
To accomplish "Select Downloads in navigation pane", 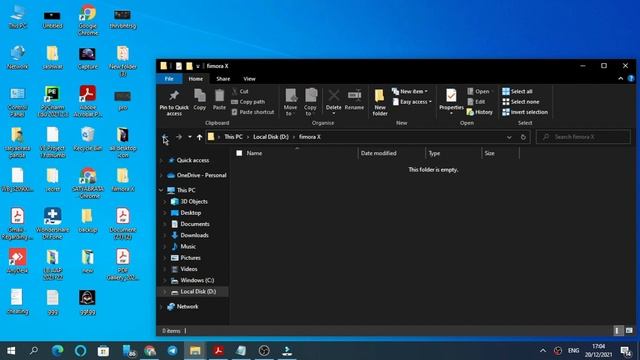I will [194, 235].
